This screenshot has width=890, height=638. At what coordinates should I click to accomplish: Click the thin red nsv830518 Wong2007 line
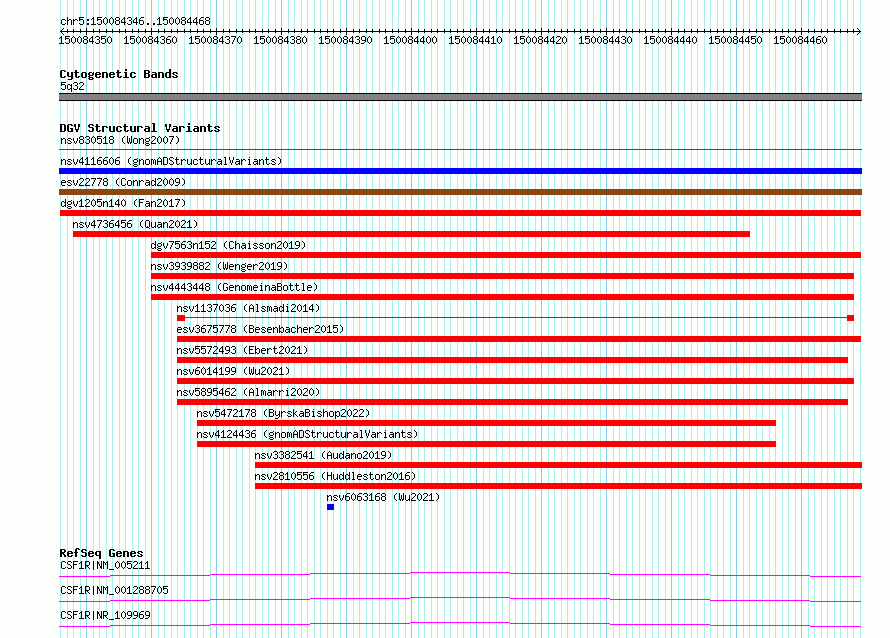click(x=460, y=150)
